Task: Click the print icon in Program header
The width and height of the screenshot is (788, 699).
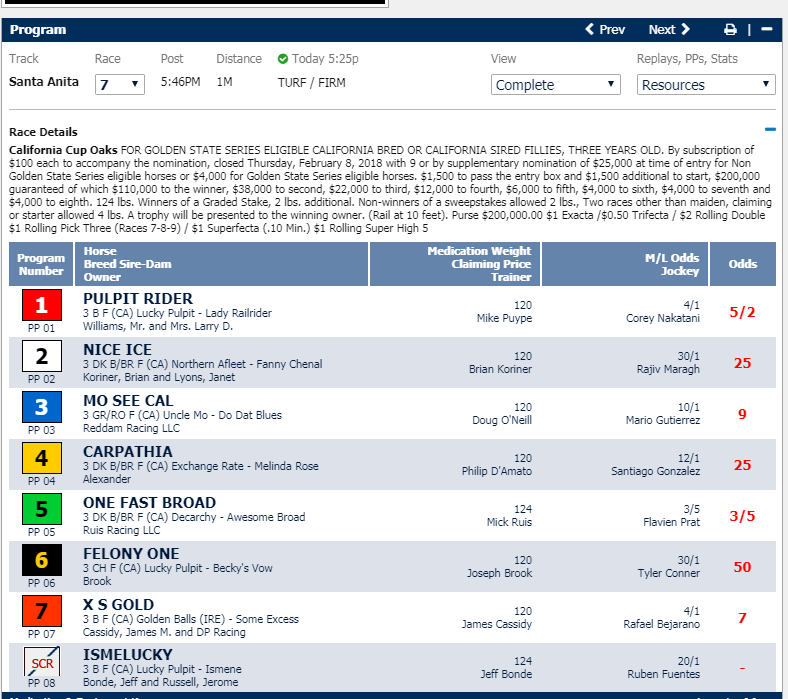Action: pyautogui.click(x=730, y=30)
